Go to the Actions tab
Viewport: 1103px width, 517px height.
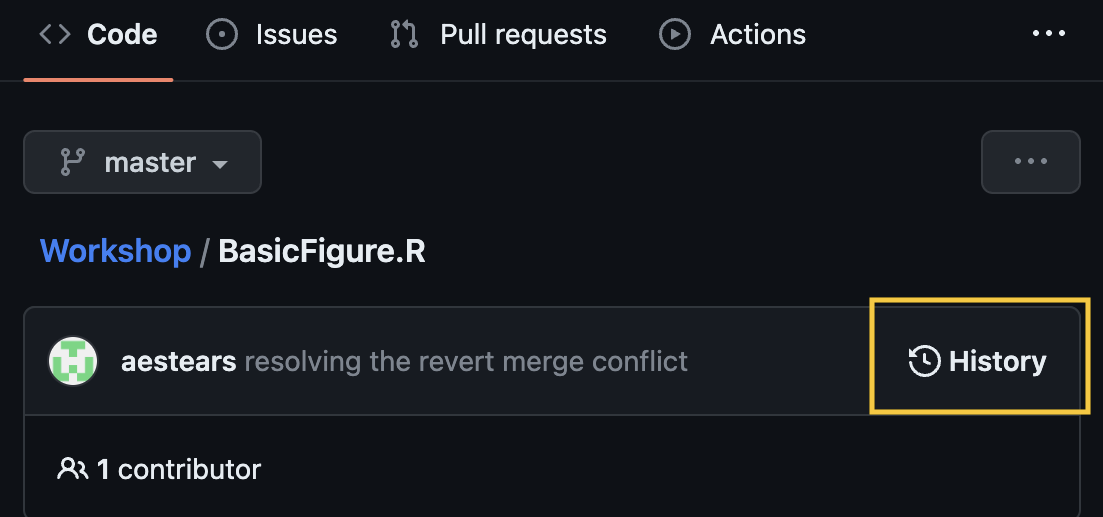pos(758,35)
